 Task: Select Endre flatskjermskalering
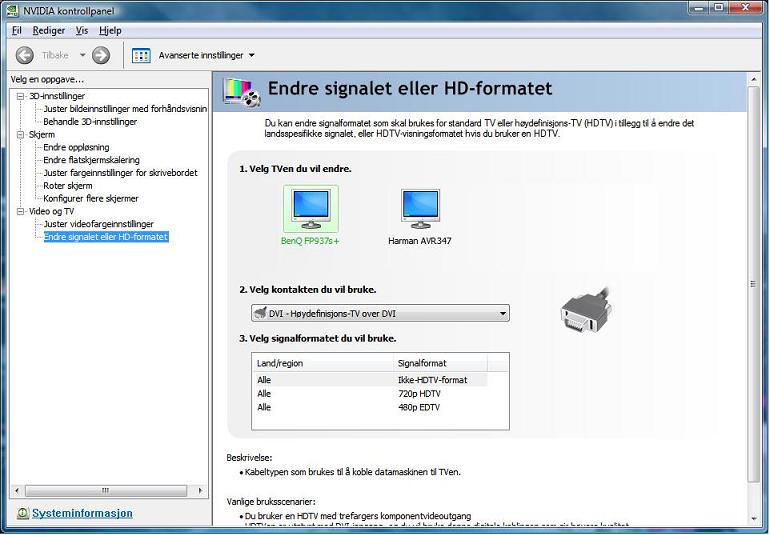click(x=91, y=160)
